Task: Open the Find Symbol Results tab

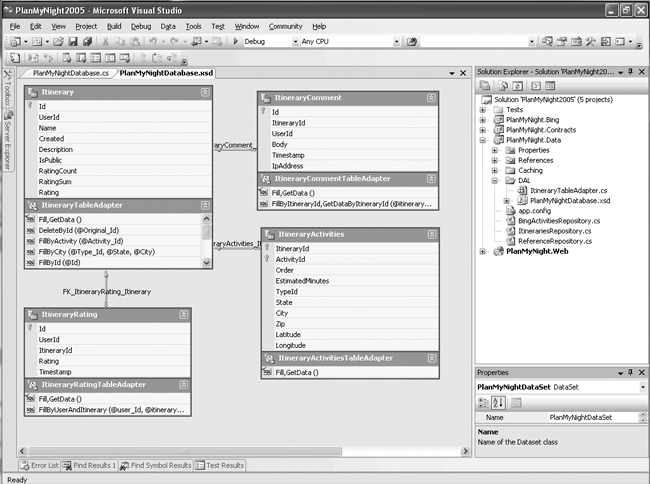Action: click(x=156, y=465)
